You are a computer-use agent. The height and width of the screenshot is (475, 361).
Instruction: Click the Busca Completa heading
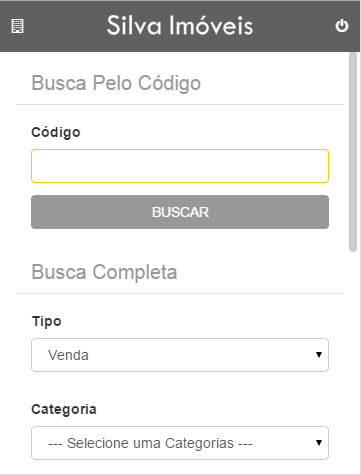104,272
